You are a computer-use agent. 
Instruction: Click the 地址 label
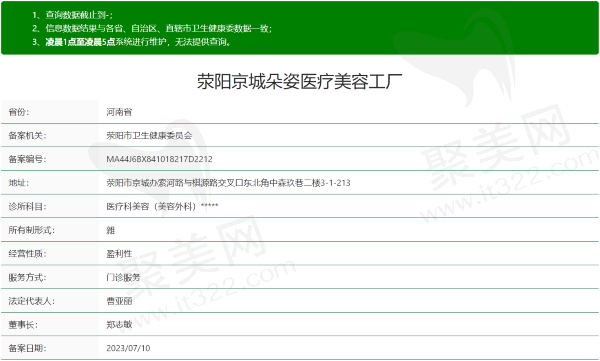coord(19,183)
